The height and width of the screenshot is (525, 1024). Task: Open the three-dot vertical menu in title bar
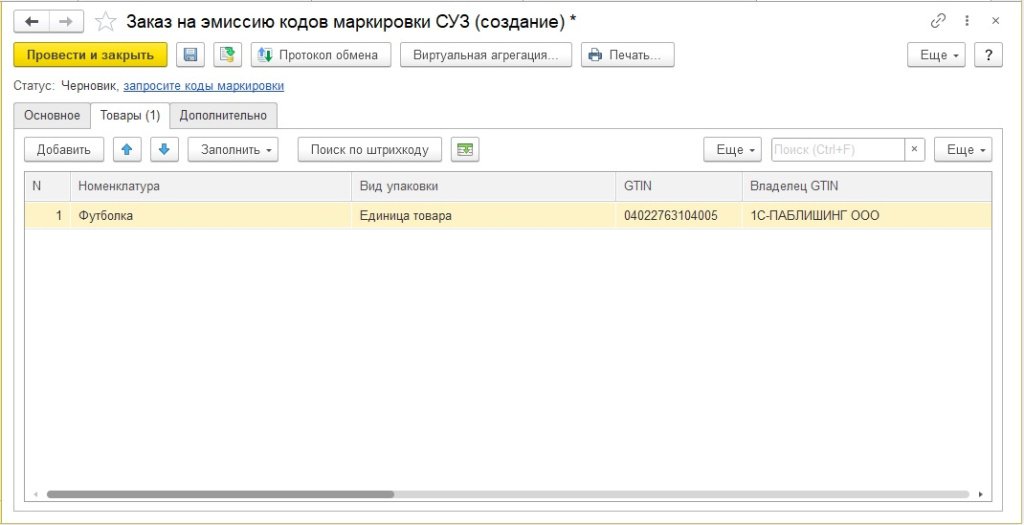967,21
